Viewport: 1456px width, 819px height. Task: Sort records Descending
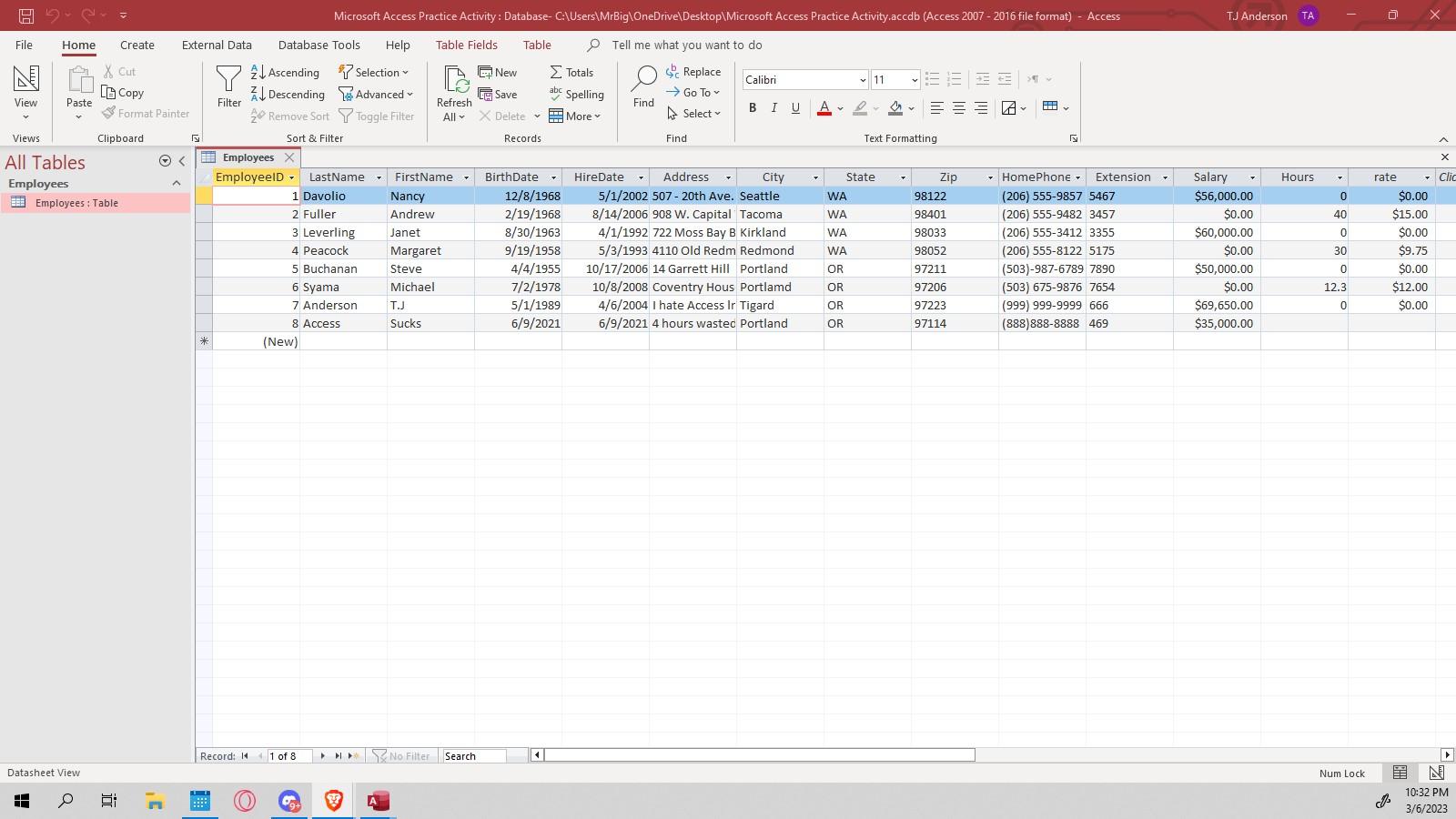[x=288, y=94]
